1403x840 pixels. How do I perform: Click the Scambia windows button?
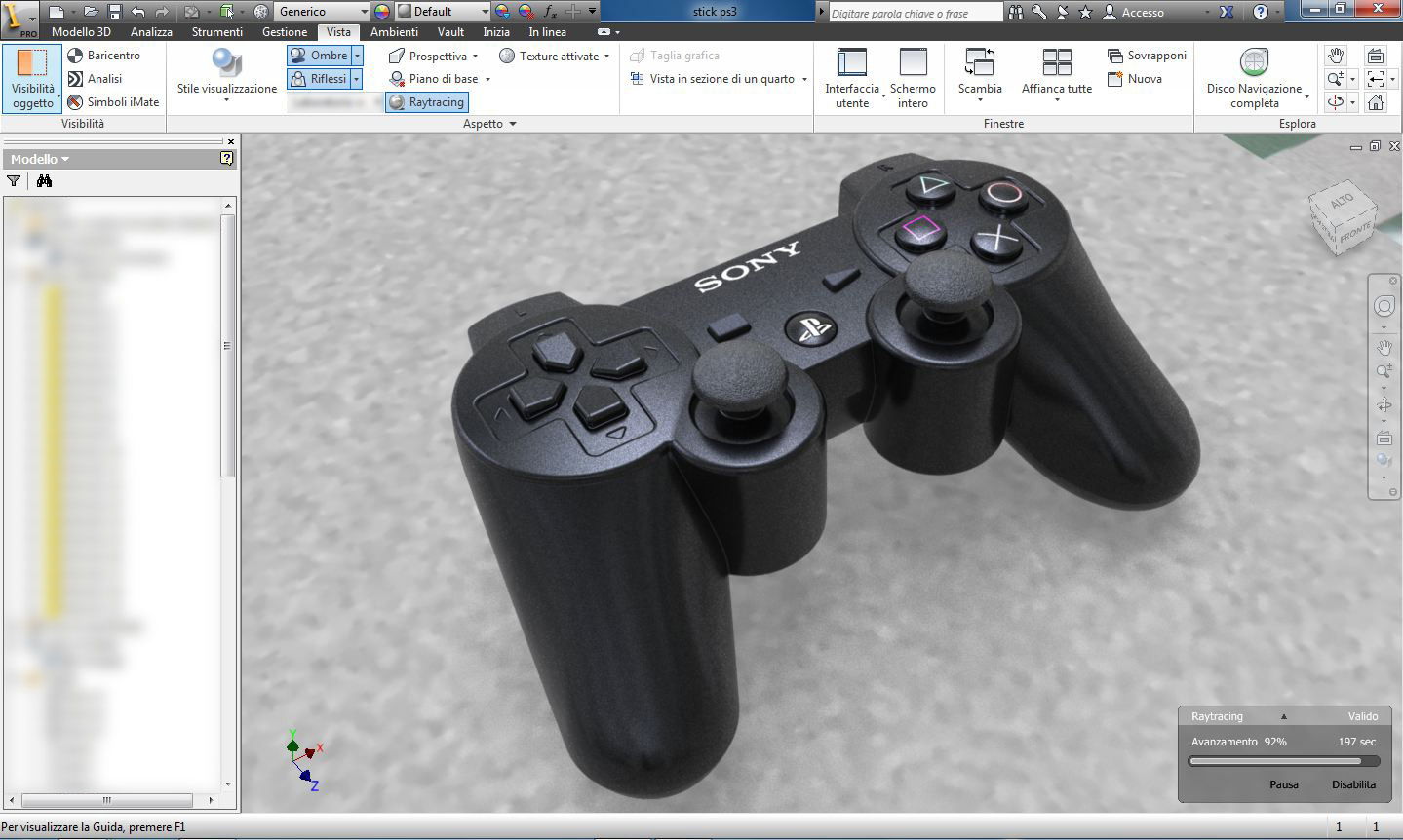coord(980,75)
